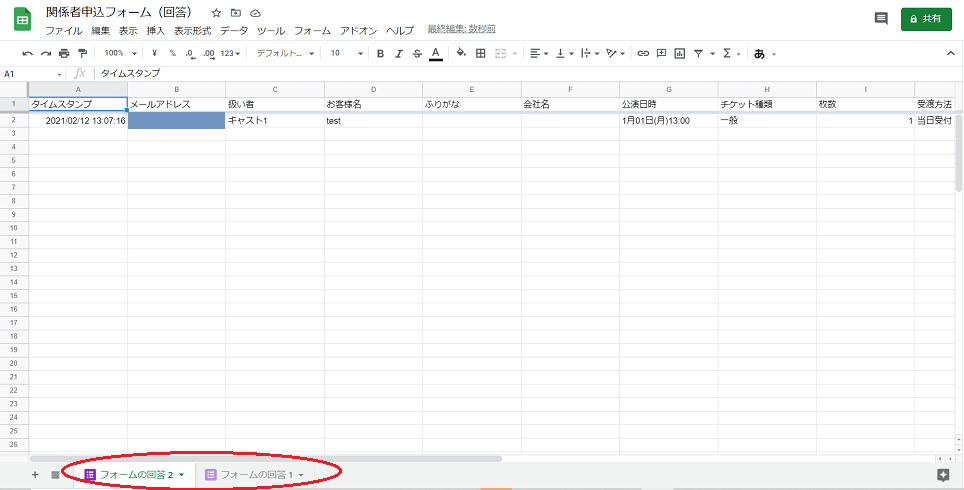Viewport: 964px width, 490px height.
Task: Toggle strikethrough formatting
Action: point(417,53)
